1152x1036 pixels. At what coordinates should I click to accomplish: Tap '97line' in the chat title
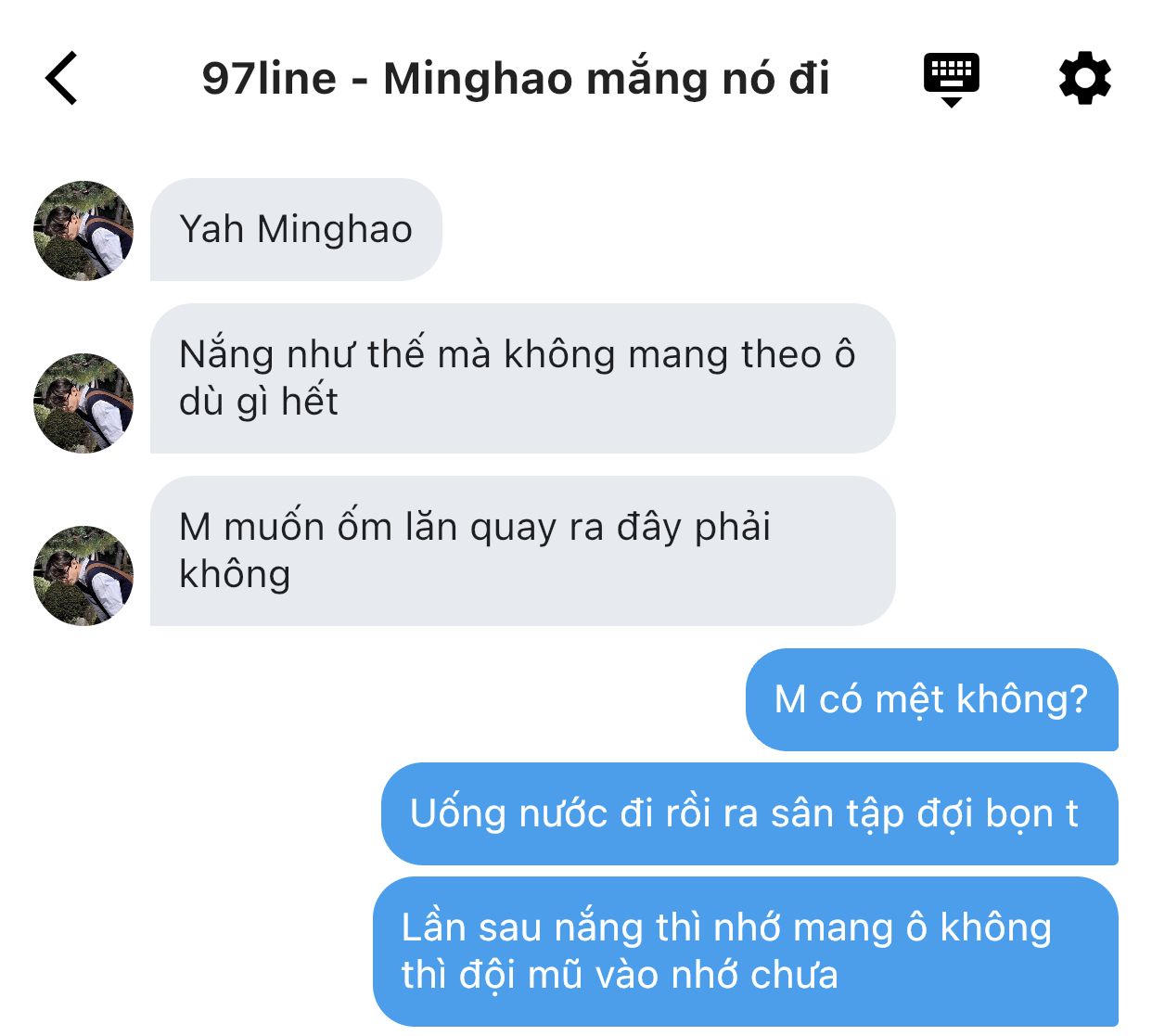tap(269, 79)
